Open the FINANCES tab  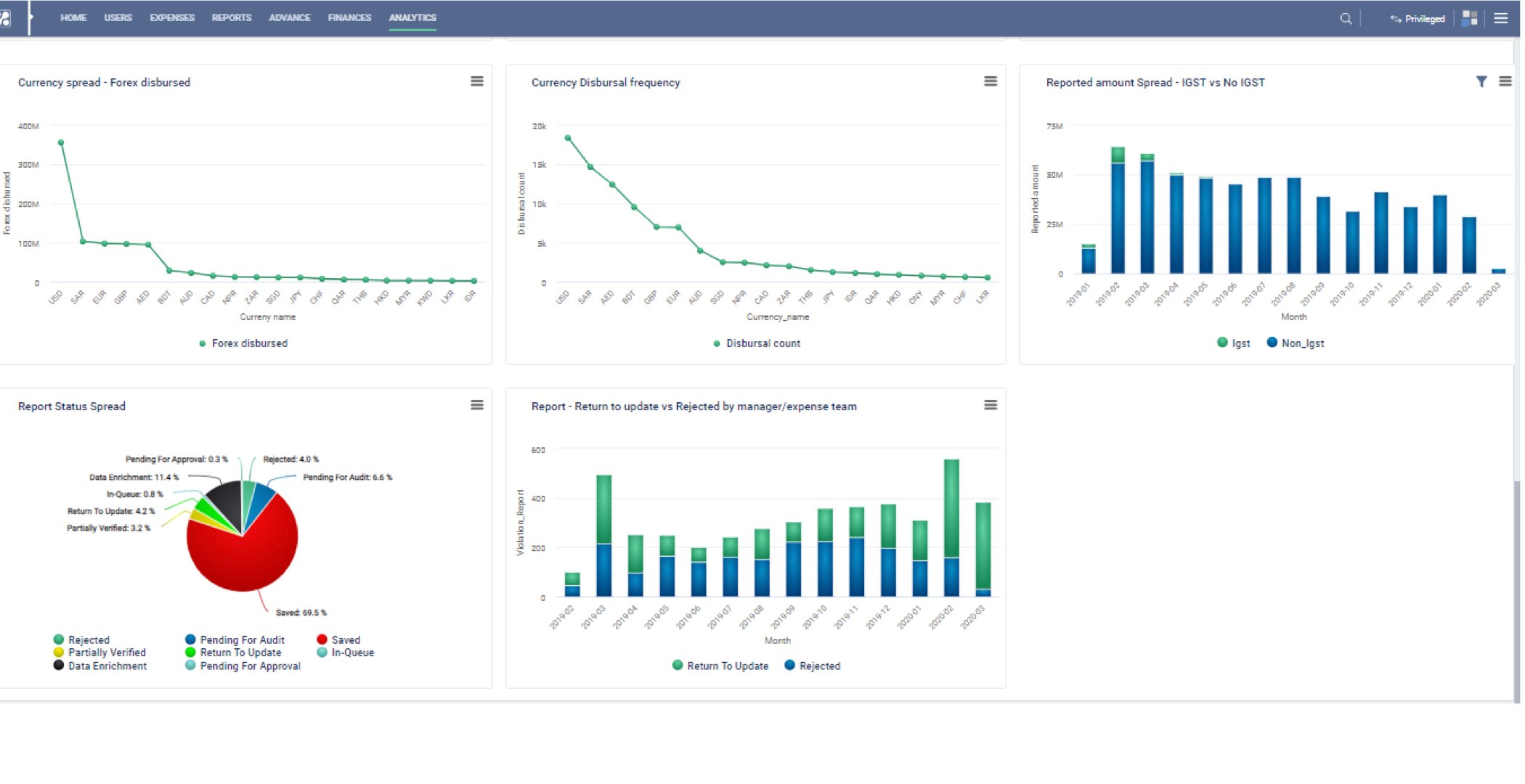click(x=349, y=17)
